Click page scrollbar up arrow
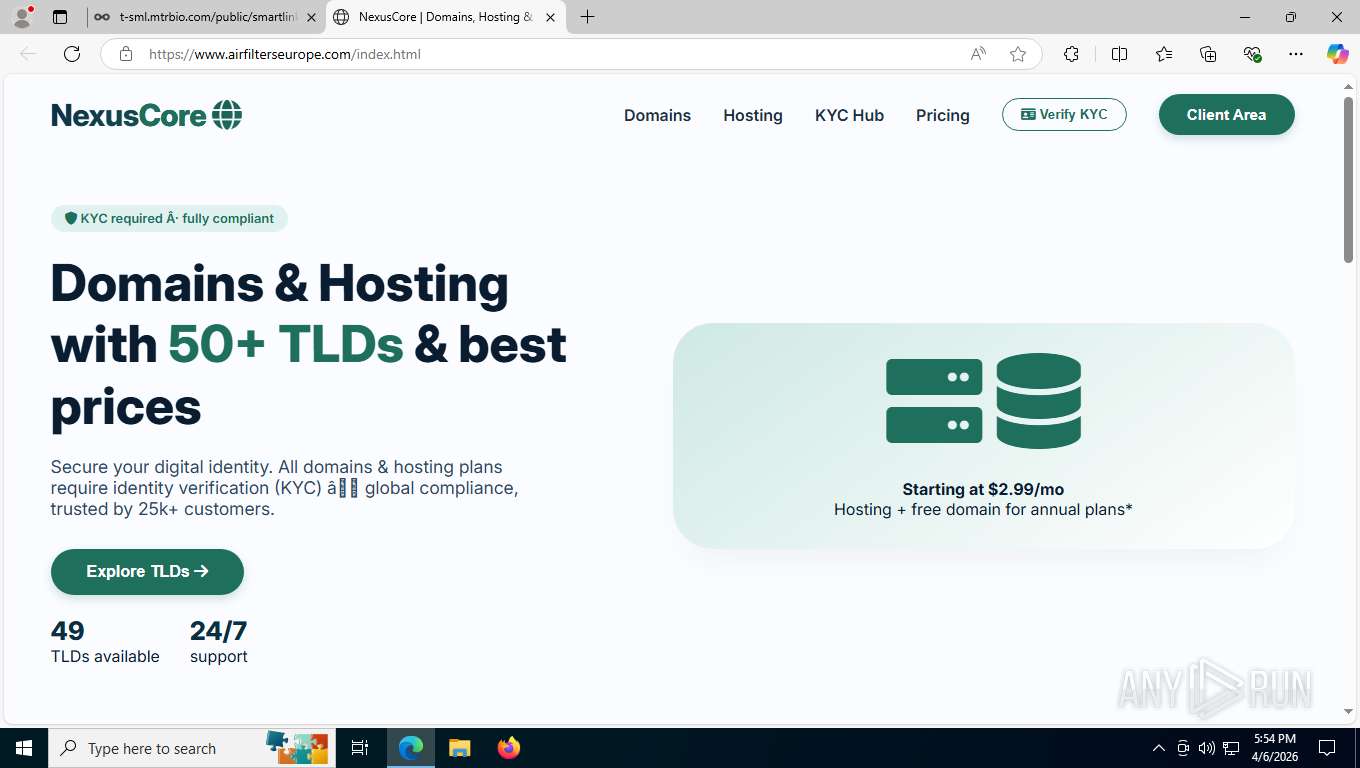Screen dimensions: 1360x768 click(x=1349, y=86)
